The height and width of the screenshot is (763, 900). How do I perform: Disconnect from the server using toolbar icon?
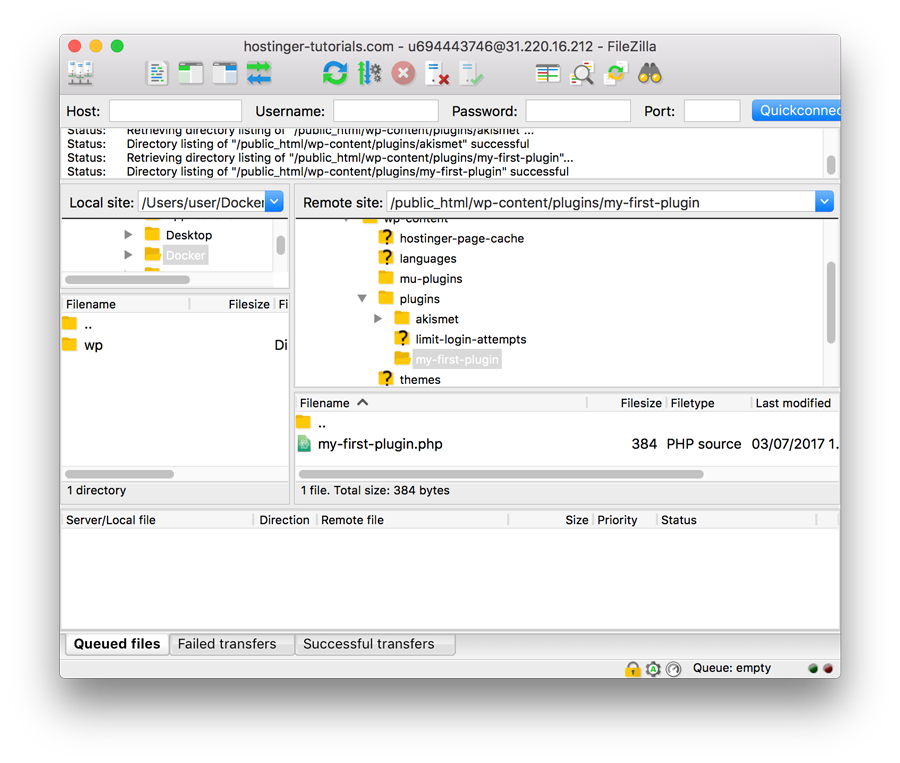(x=437, y=73)
